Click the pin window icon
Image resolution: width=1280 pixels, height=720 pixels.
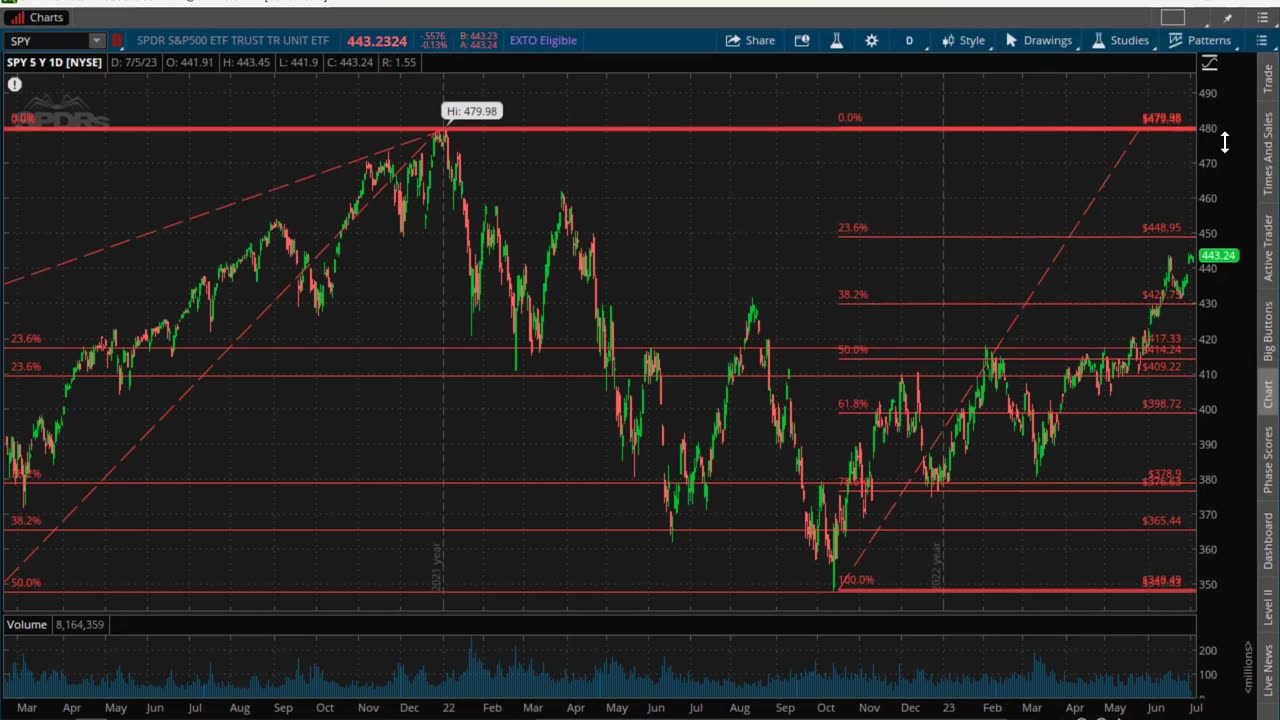[x=1228, y=18]
